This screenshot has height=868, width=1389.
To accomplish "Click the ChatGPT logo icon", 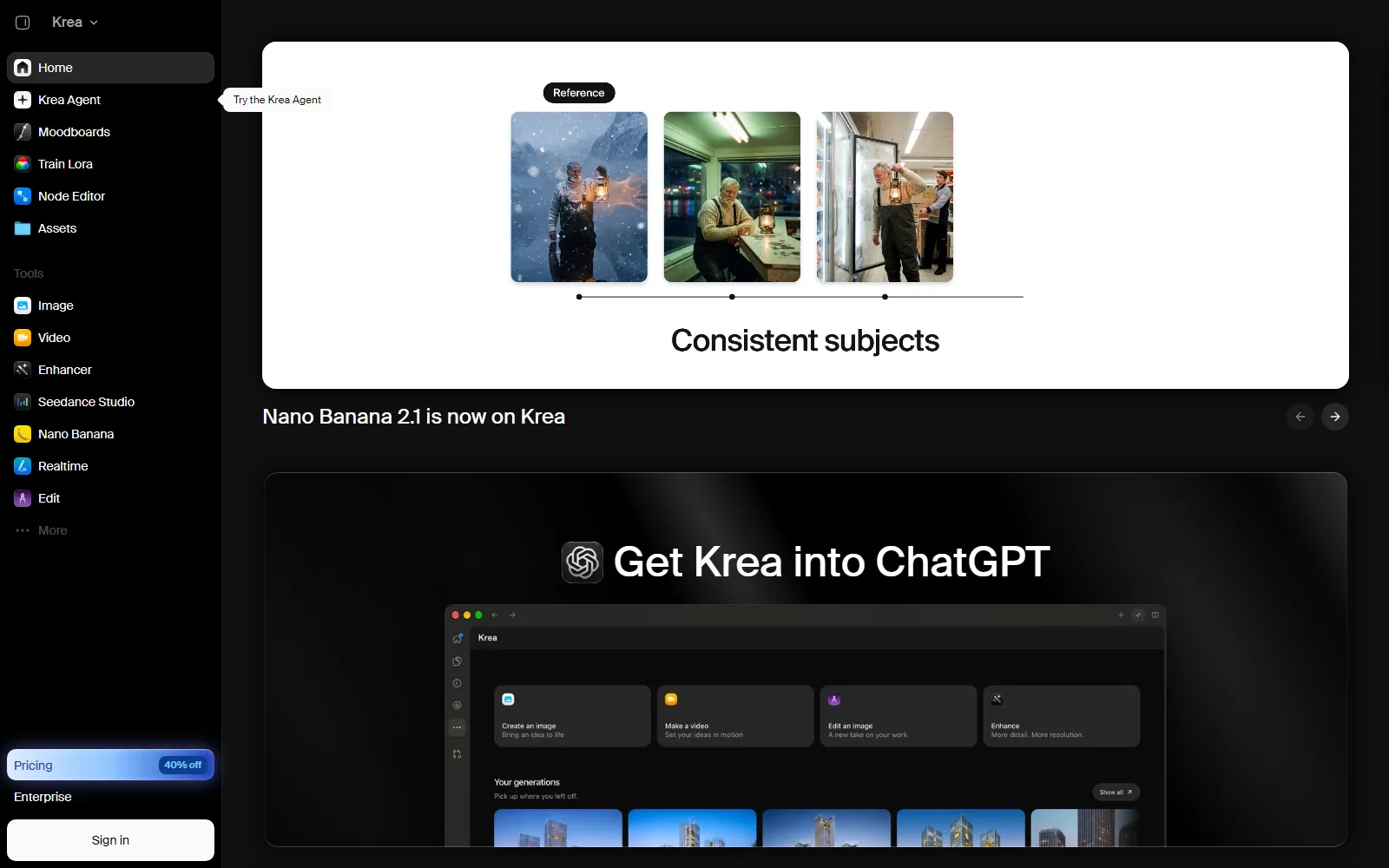I will [583, 562].
